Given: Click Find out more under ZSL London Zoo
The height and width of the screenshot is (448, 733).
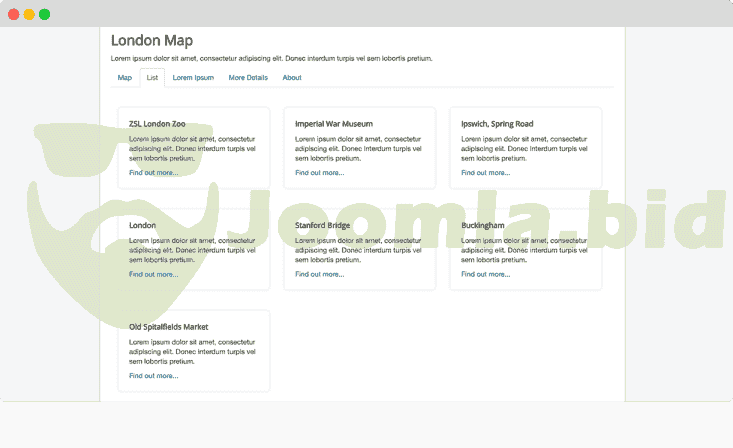Looking at the screenshot, I should pyautogui.click(x=154, y=172).
